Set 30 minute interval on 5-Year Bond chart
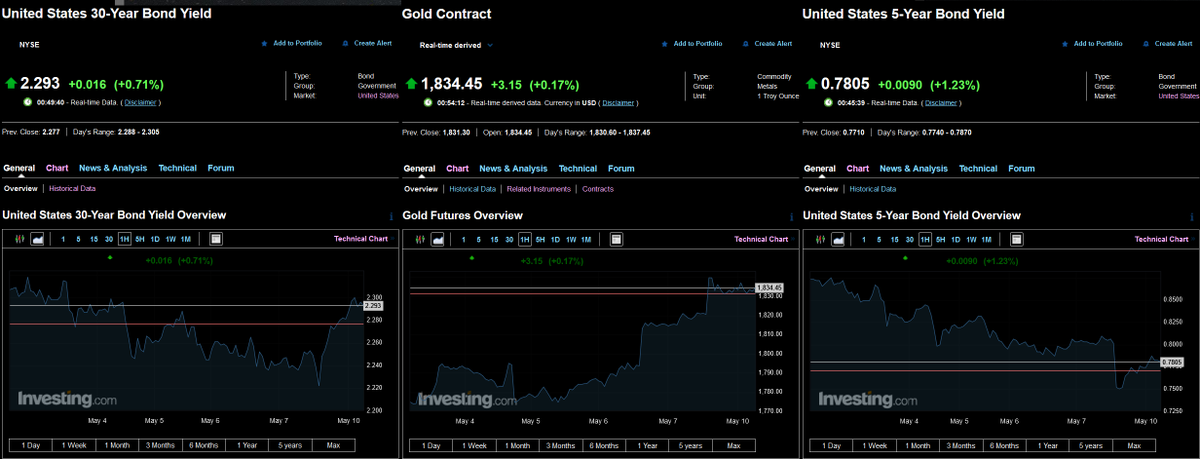Image resolution: width=1200 pixels, height=459 pixels. [x=909, y=239]
